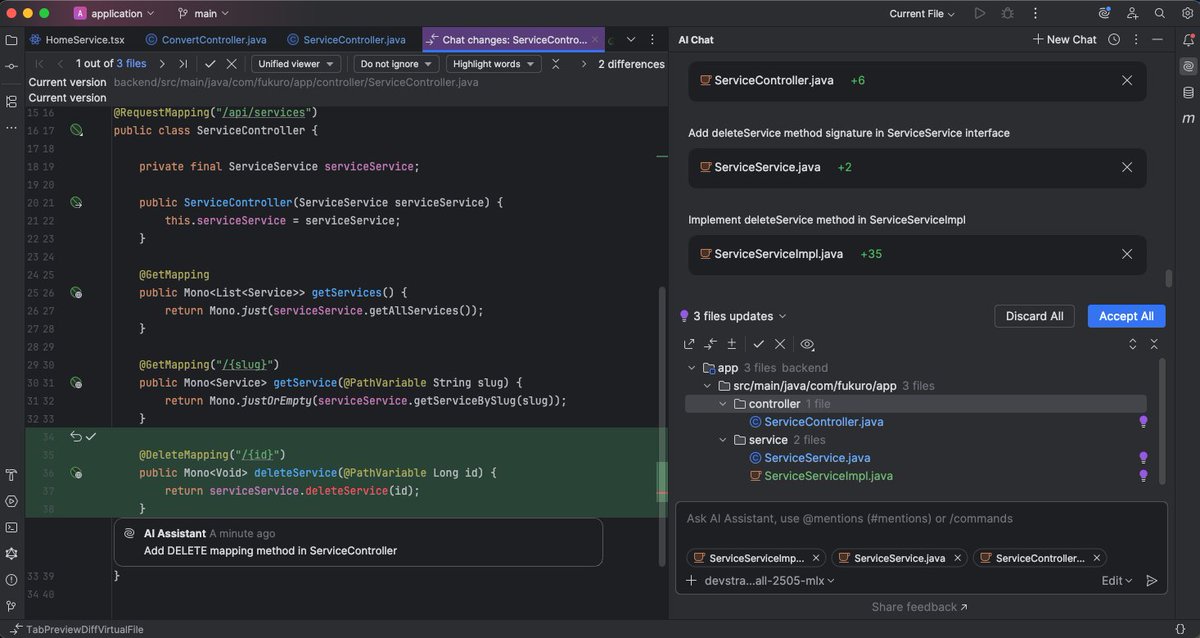Open the Notifications bell icon
Screen dimensions: 1200x638
click(x=1188, y=40)
